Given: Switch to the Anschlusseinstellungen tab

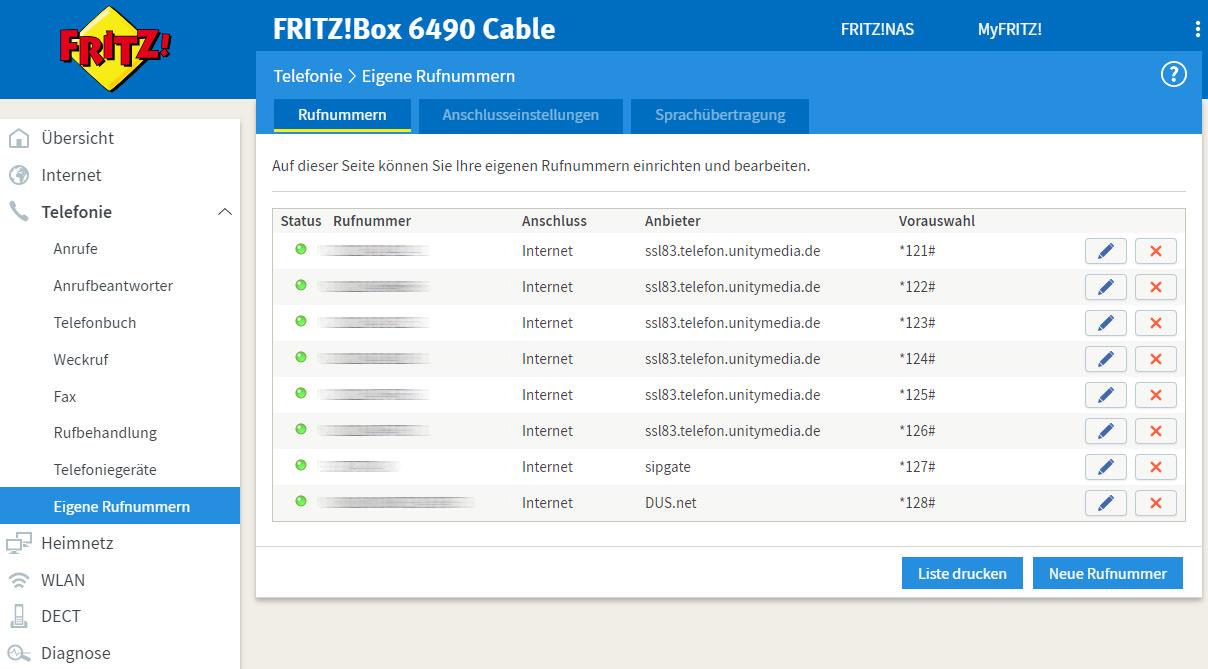Looking at the screenshot, I should click(x=520, y=115).
